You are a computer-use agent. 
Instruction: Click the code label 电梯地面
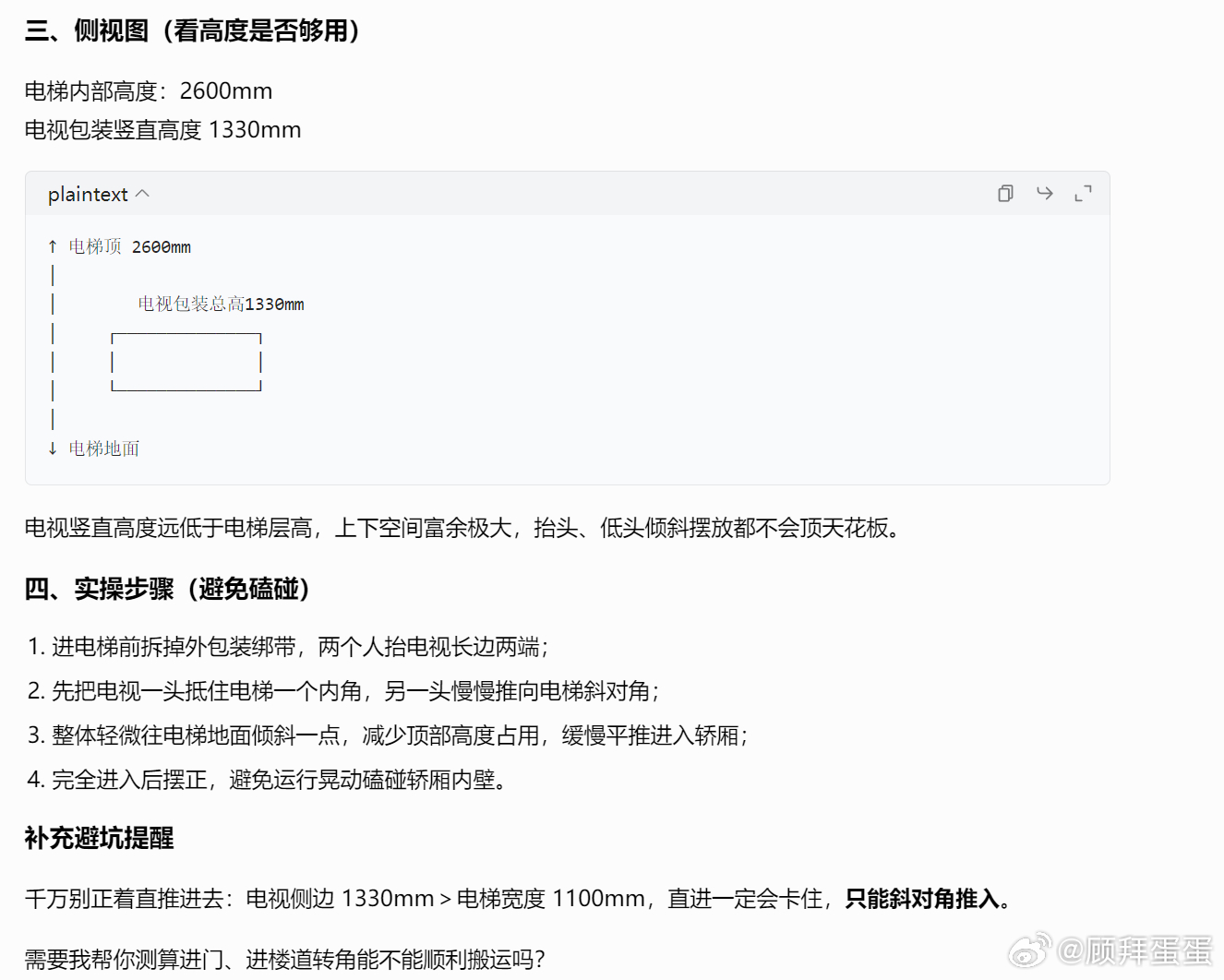point(103,448)
